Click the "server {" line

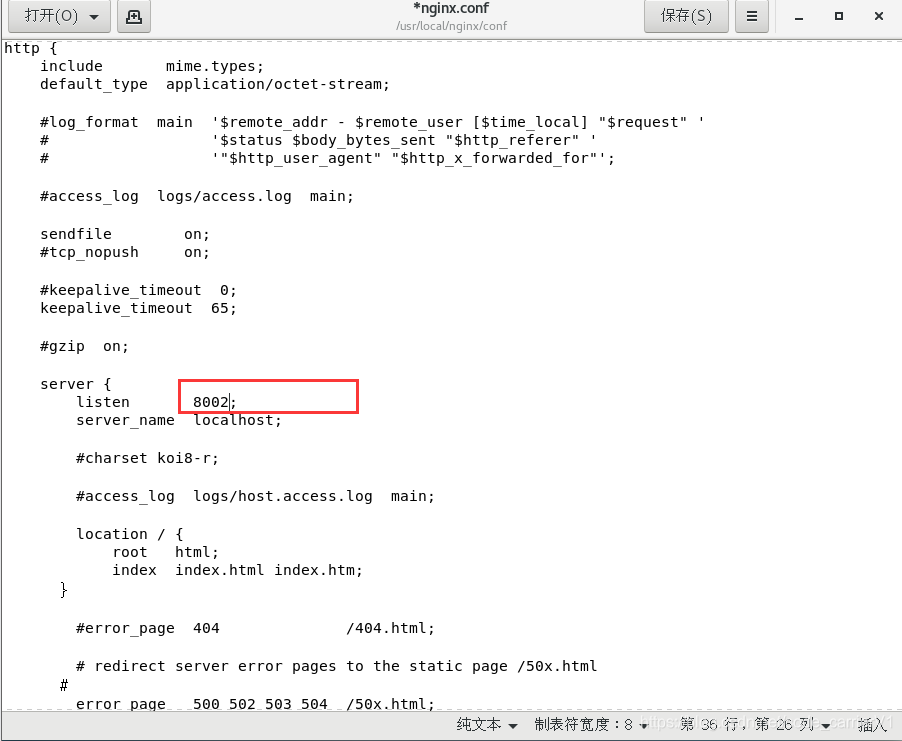pos(75,384)
